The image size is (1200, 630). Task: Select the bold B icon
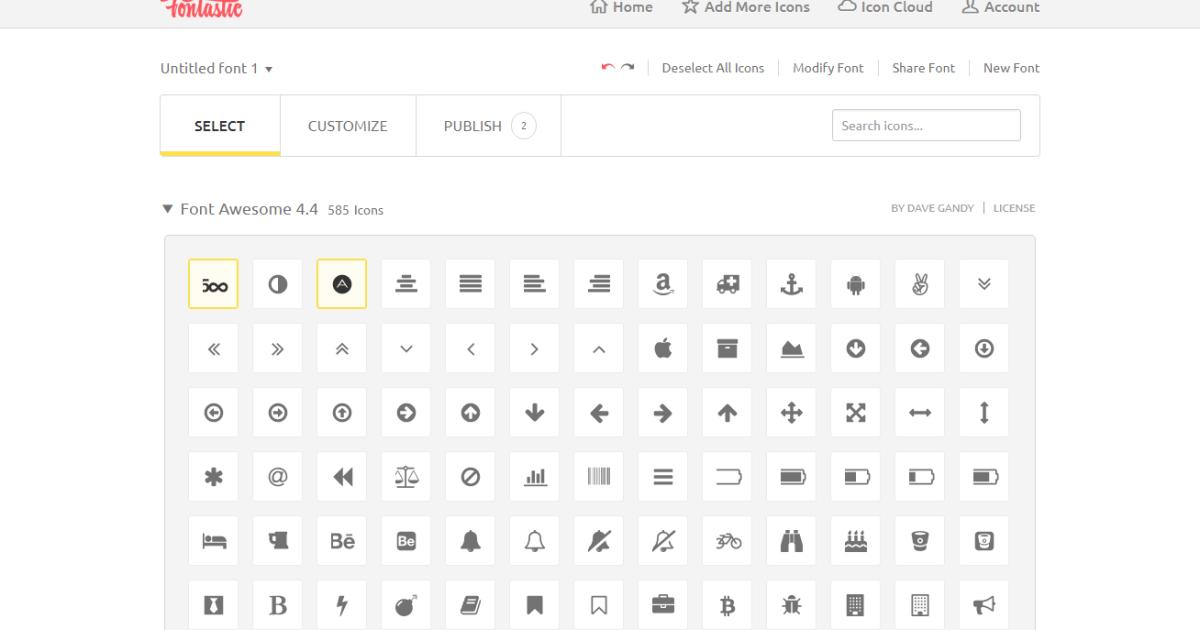tap(278, 605)
